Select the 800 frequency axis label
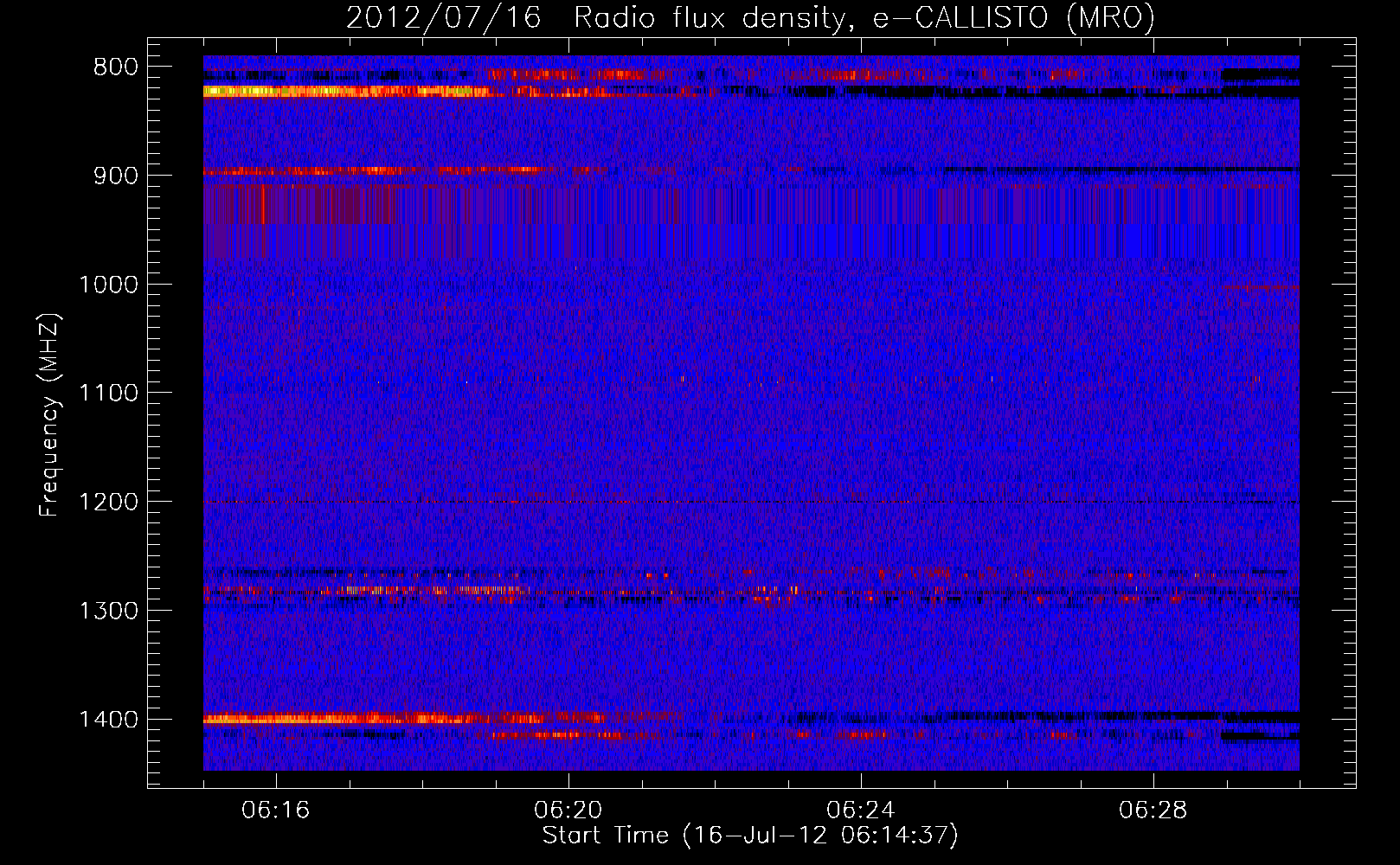Image resolution: width=1400 pixels, height=865 pixels. tap(115, 67)
